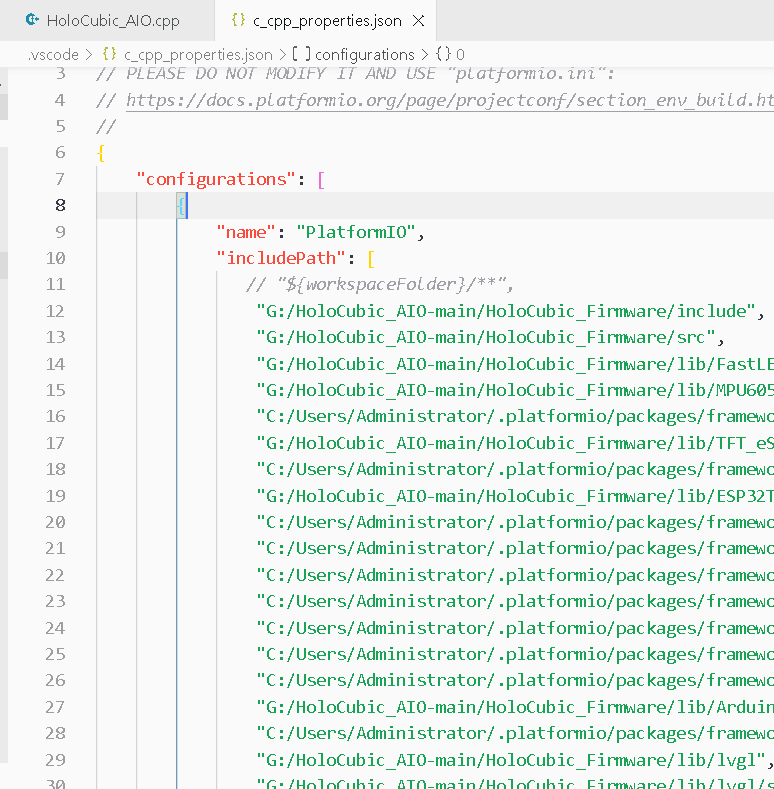This screenshot has width=774, height=789.
Task: Close the c_cpp_properties.json tab
Action: [x=418, y=21]
